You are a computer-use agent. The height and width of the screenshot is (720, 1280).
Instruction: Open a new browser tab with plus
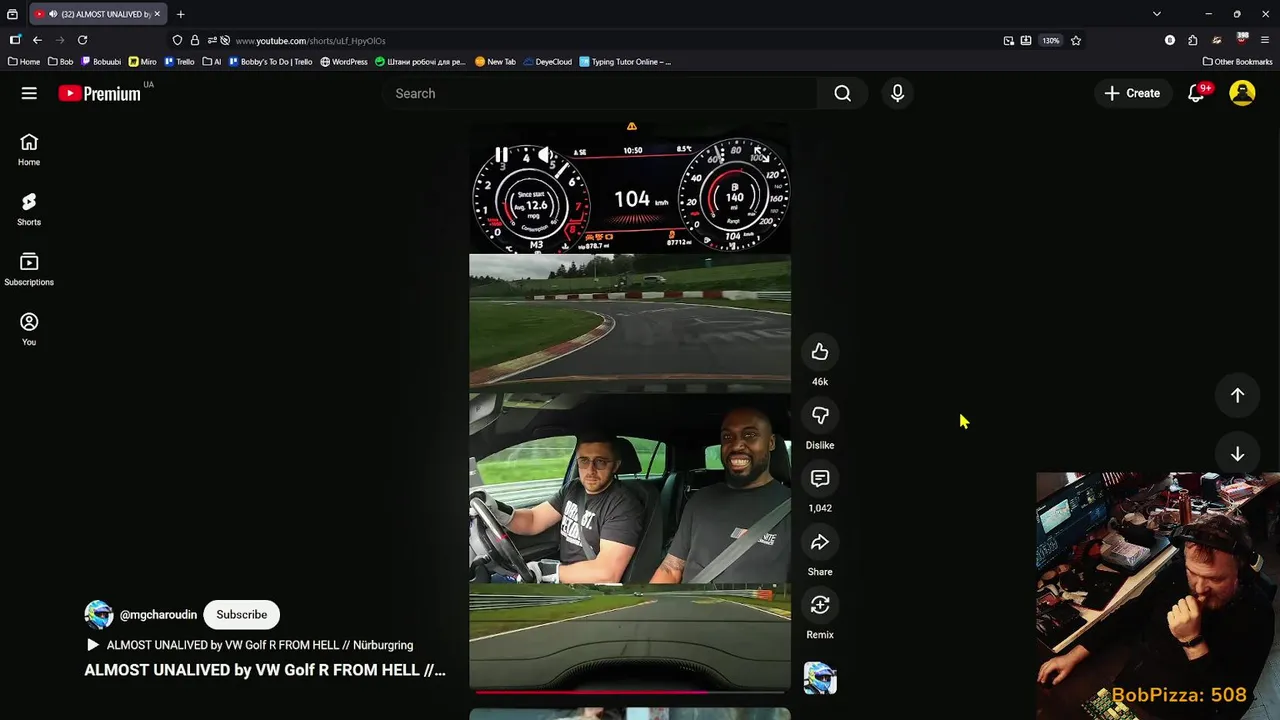pyautogui.click(x=180, y=14)
